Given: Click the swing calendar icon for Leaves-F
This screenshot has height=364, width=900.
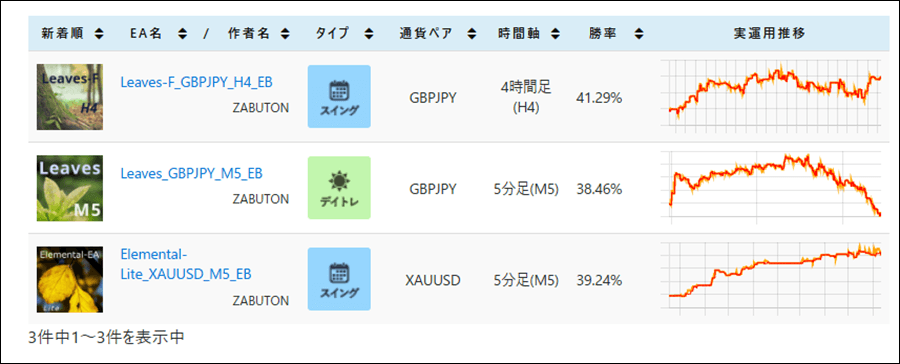Looking at the screenshot, I should coord(339,96).
